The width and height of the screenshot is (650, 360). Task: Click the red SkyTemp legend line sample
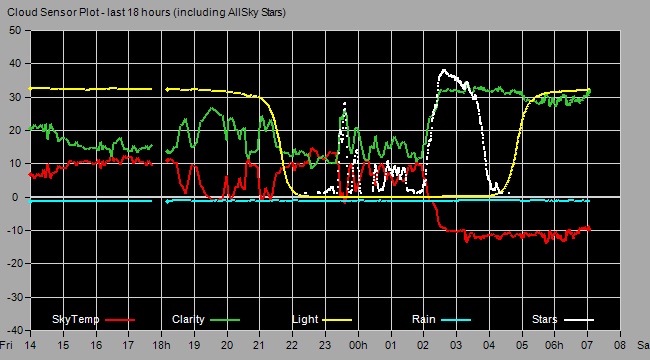coord(120,320)
